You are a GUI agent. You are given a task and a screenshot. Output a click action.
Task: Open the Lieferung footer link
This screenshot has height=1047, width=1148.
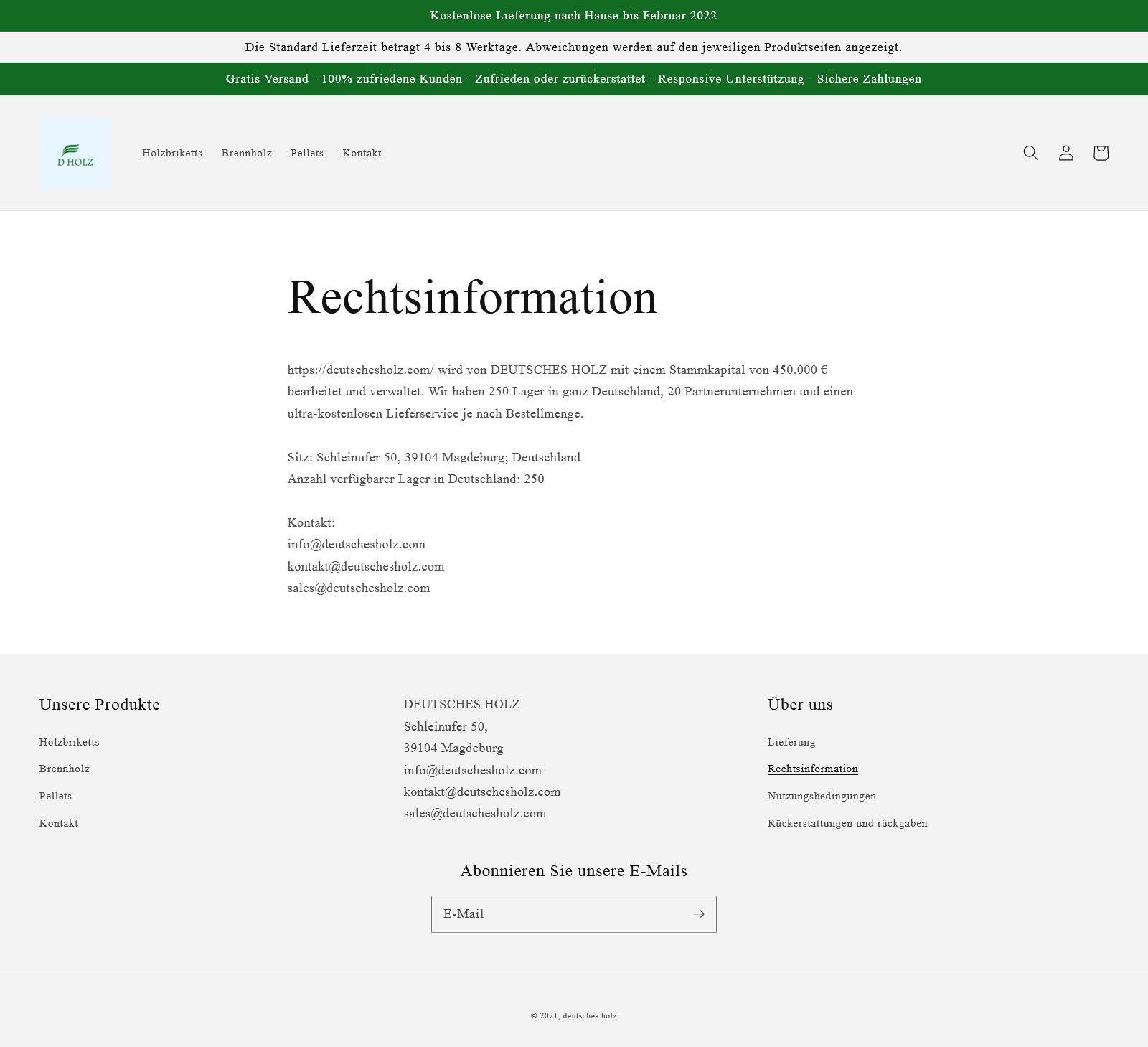pos(791,742)
